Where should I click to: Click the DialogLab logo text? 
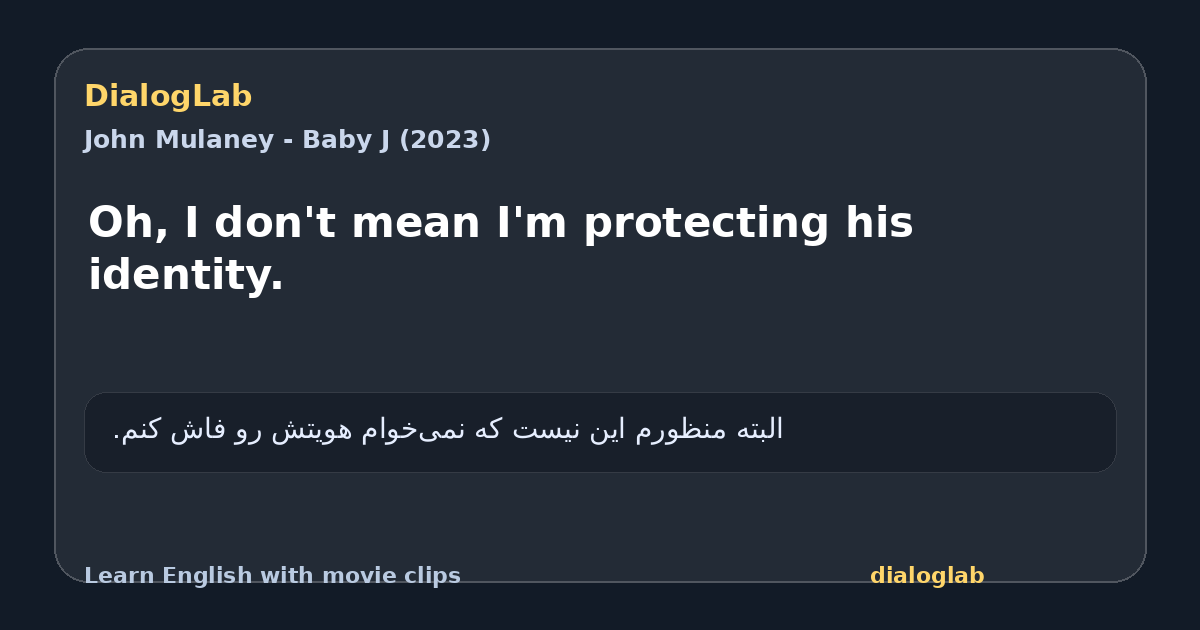click(168, 96)
